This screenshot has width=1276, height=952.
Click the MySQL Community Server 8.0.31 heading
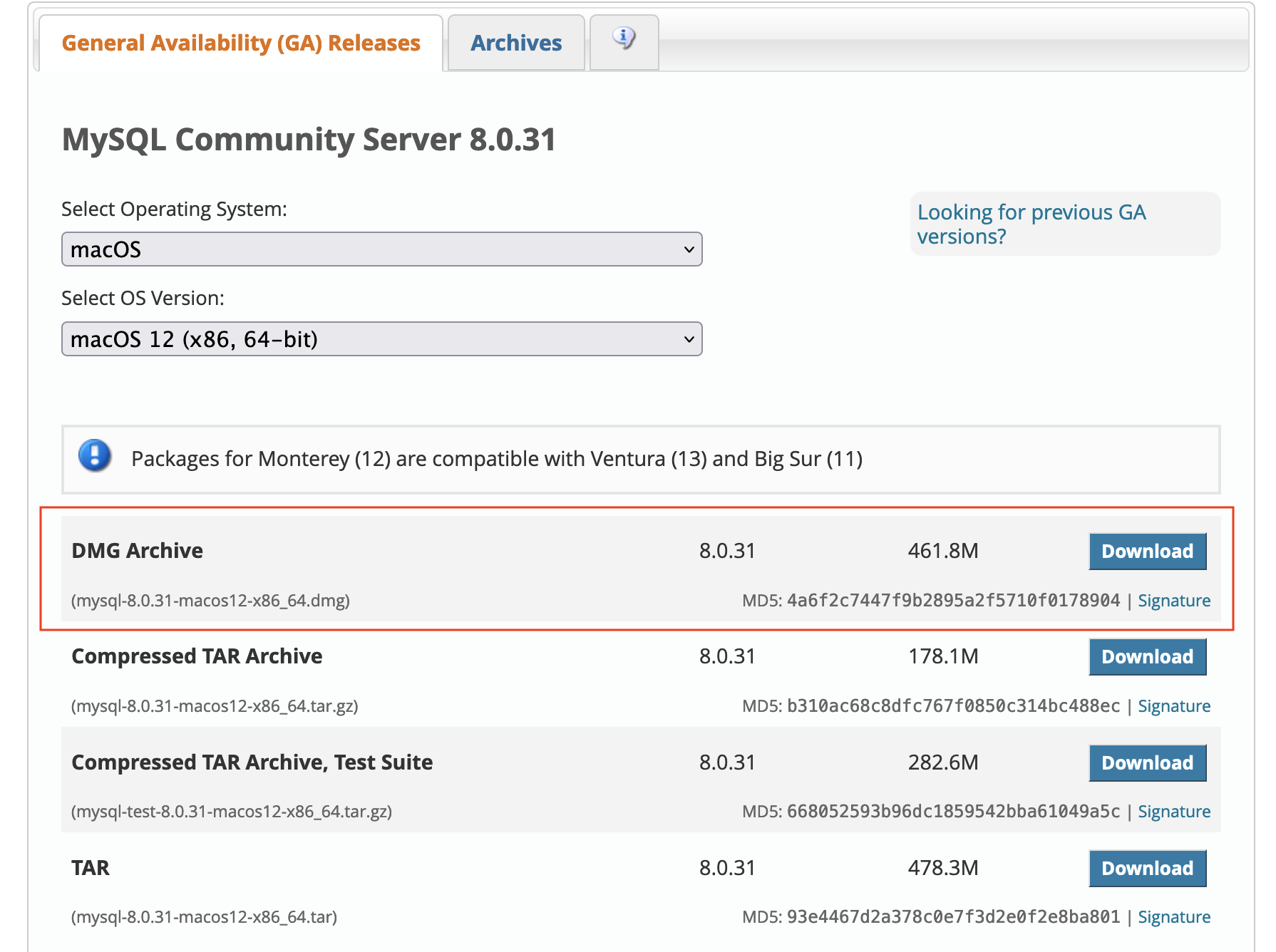309,140
